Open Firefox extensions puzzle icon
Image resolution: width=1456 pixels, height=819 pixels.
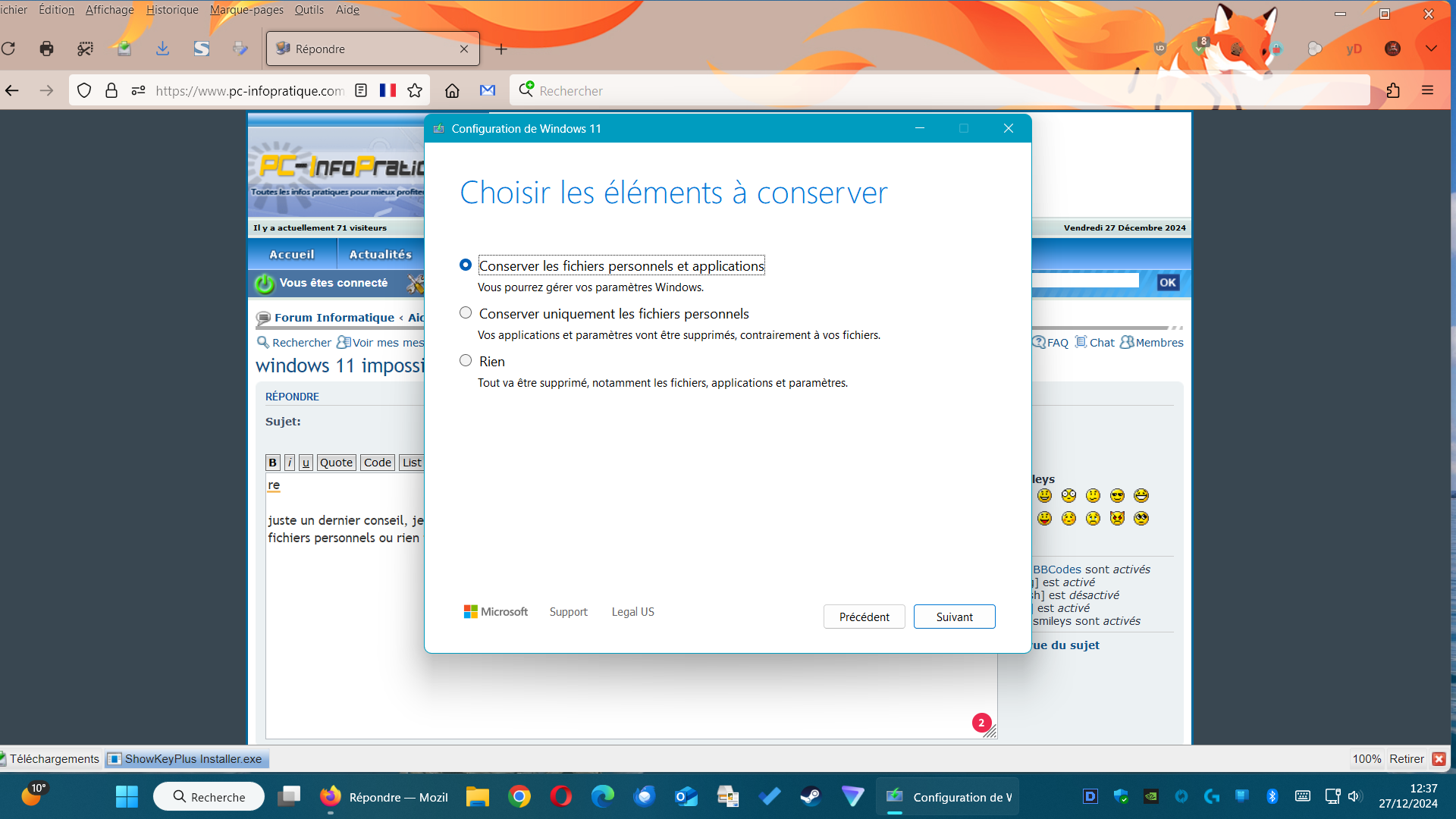click(1393, 91)
